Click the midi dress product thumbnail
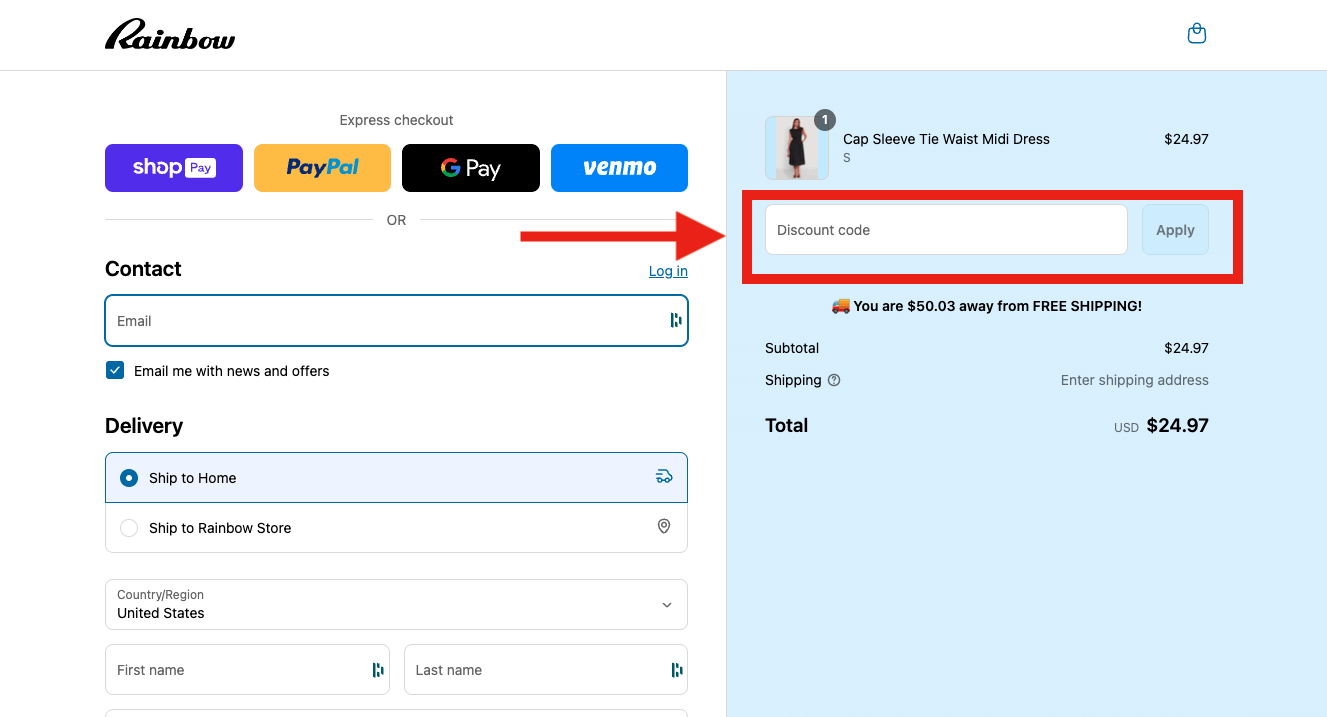This screenshot has height=717, width=1327. pyautogui.click(x=797, y=148)
